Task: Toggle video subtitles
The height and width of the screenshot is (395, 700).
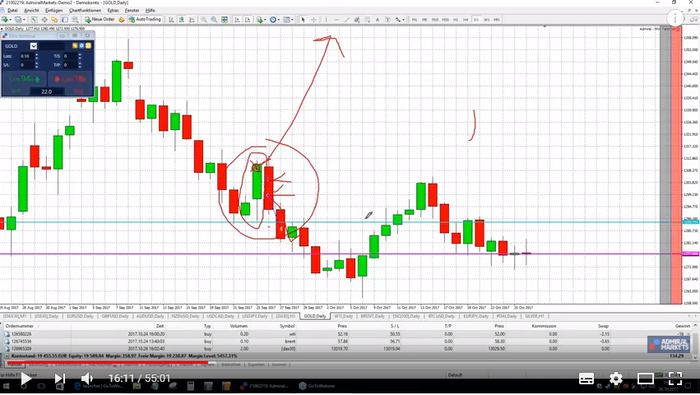Action: click(x=586, y=379)
